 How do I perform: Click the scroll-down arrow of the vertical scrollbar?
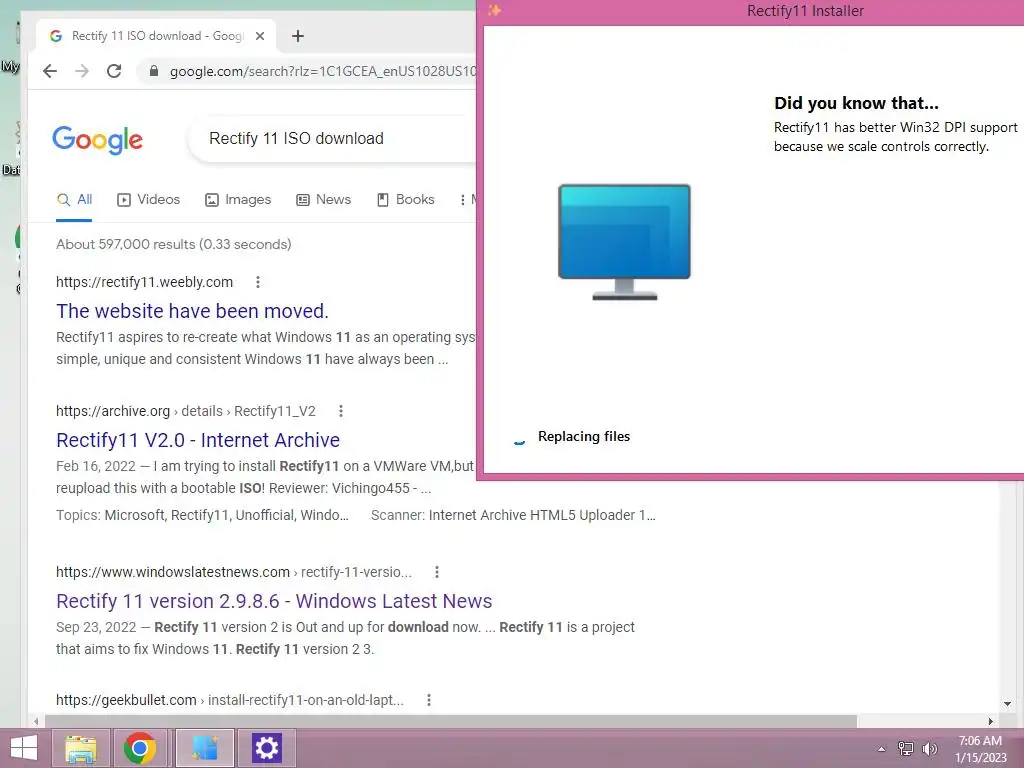pyautogui.click(x=1007, y=704)
